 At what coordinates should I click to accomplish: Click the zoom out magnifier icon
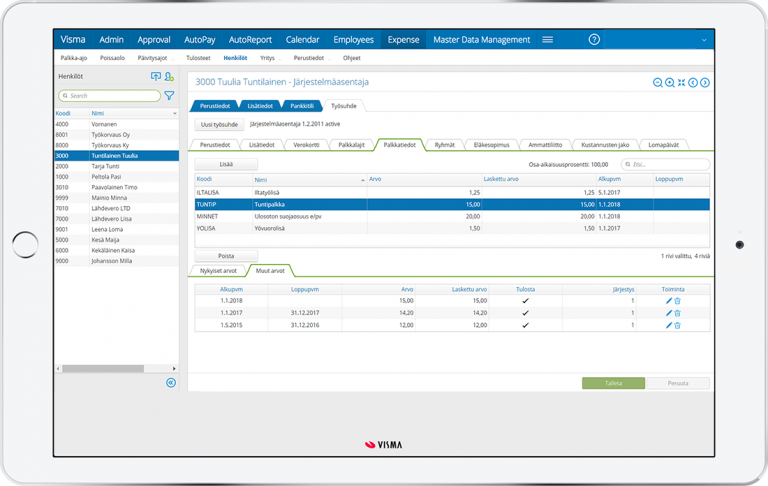(x=658, y=83)
